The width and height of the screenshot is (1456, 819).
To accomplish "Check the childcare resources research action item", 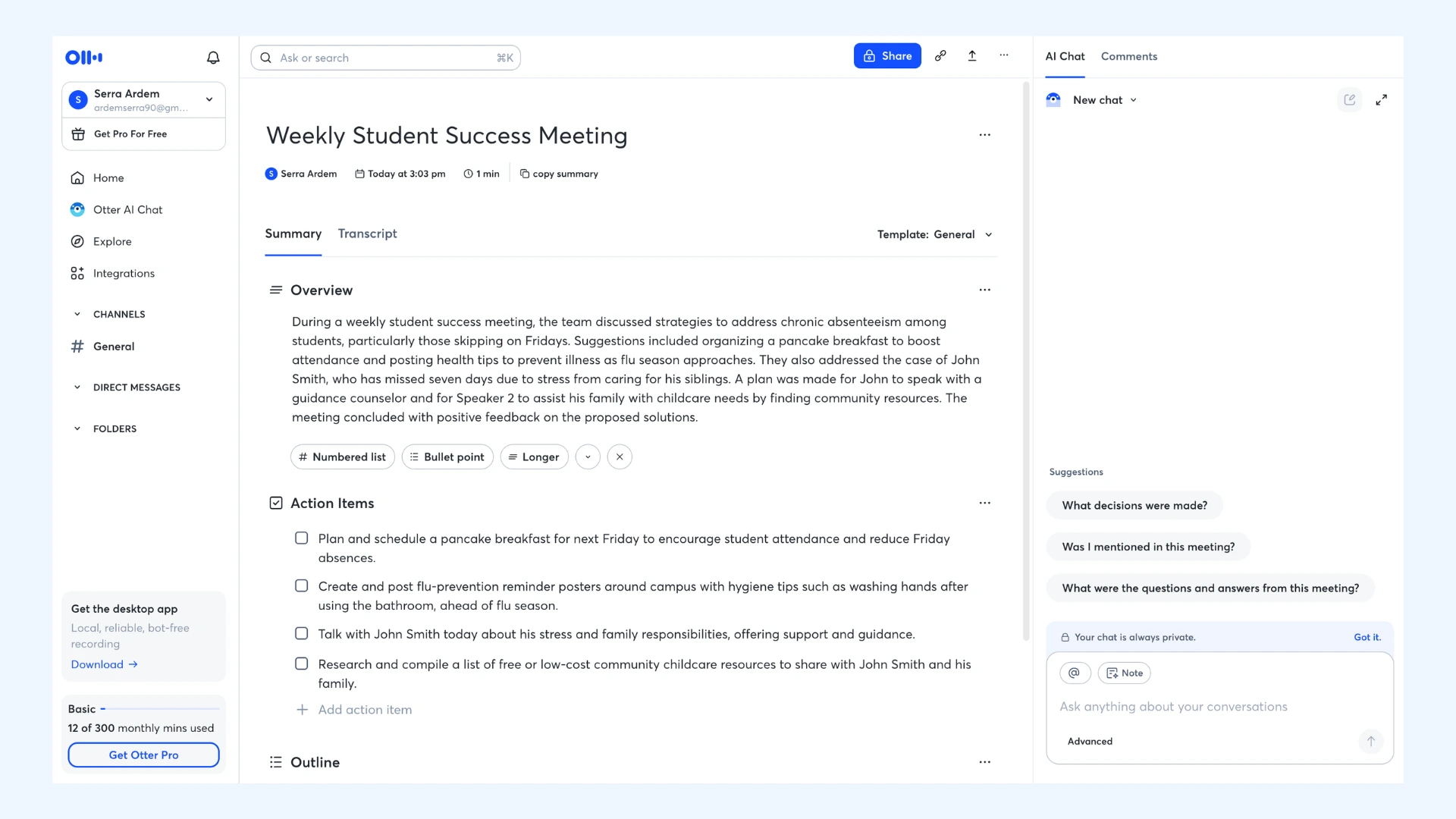I will tap(301, 664).
